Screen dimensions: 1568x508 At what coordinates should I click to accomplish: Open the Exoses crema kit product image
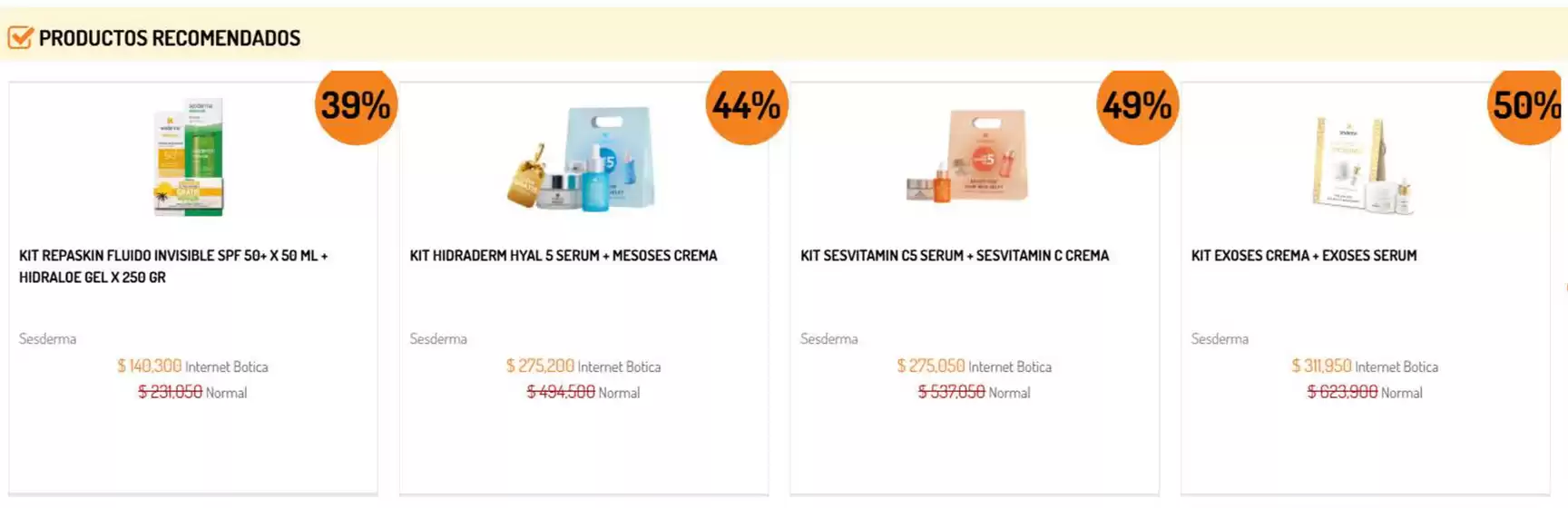tap(1363, 163)
